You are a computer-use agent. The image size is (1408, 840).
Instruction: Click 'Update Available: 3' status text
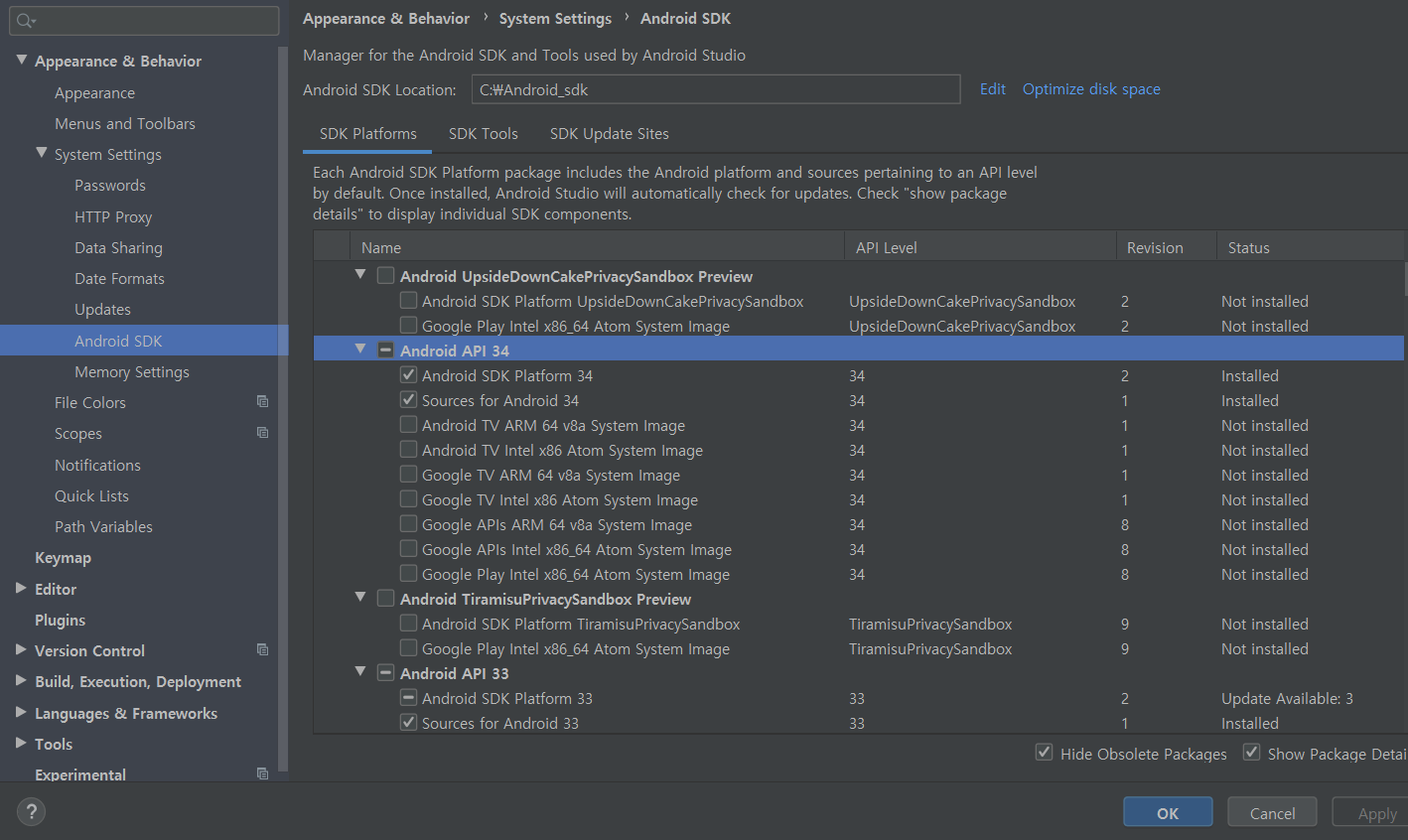1287,698
